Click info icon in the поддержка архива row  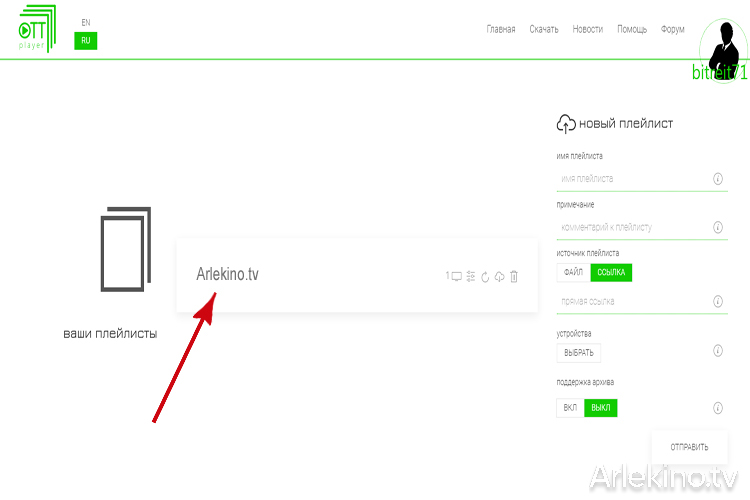[x=717, y=408]
